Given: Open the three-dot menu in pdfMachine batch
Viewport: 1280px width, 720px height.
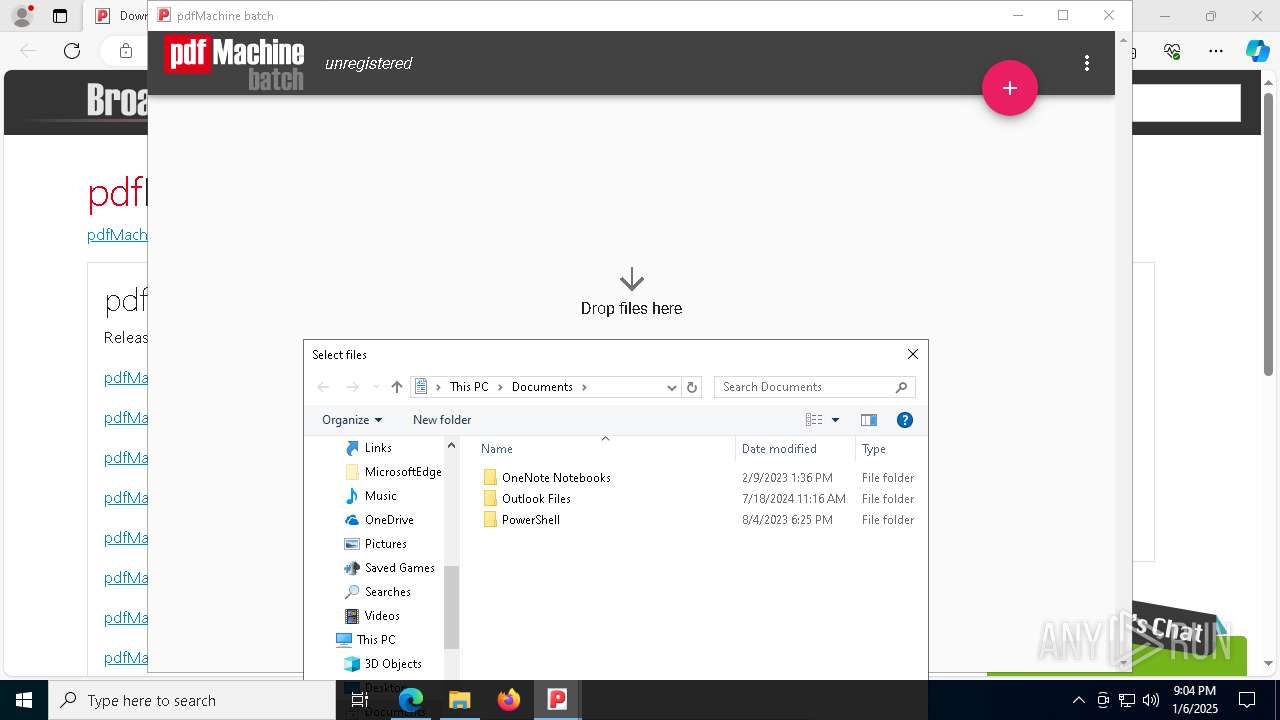Looking at the screenshot, I should click(1087, 63).
